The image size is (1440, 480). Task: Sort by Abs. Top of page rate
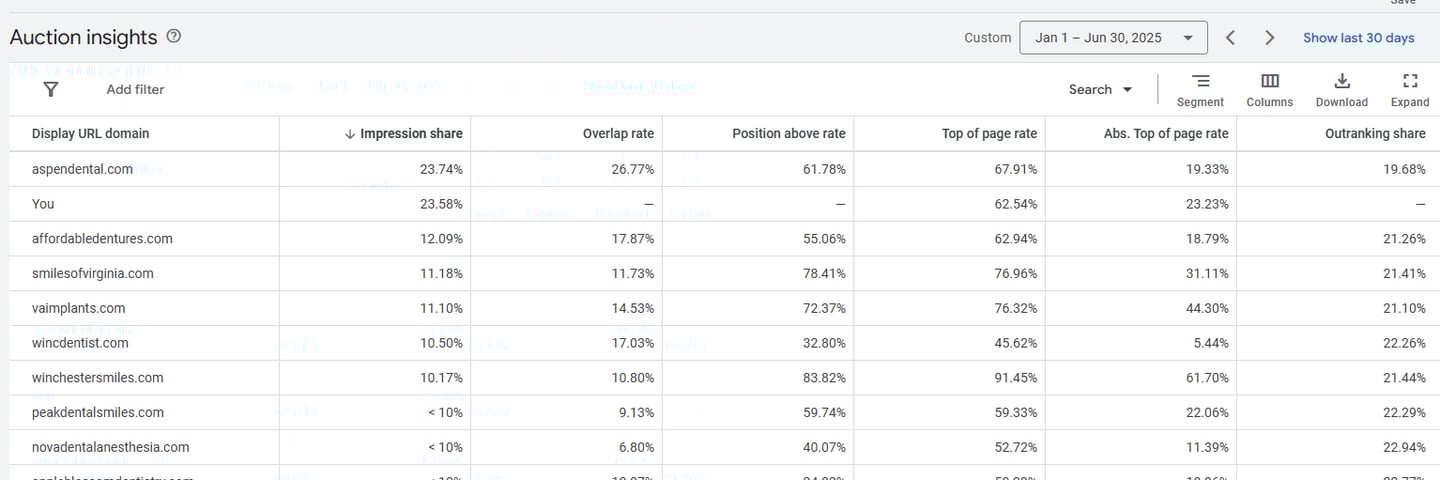1165,134
